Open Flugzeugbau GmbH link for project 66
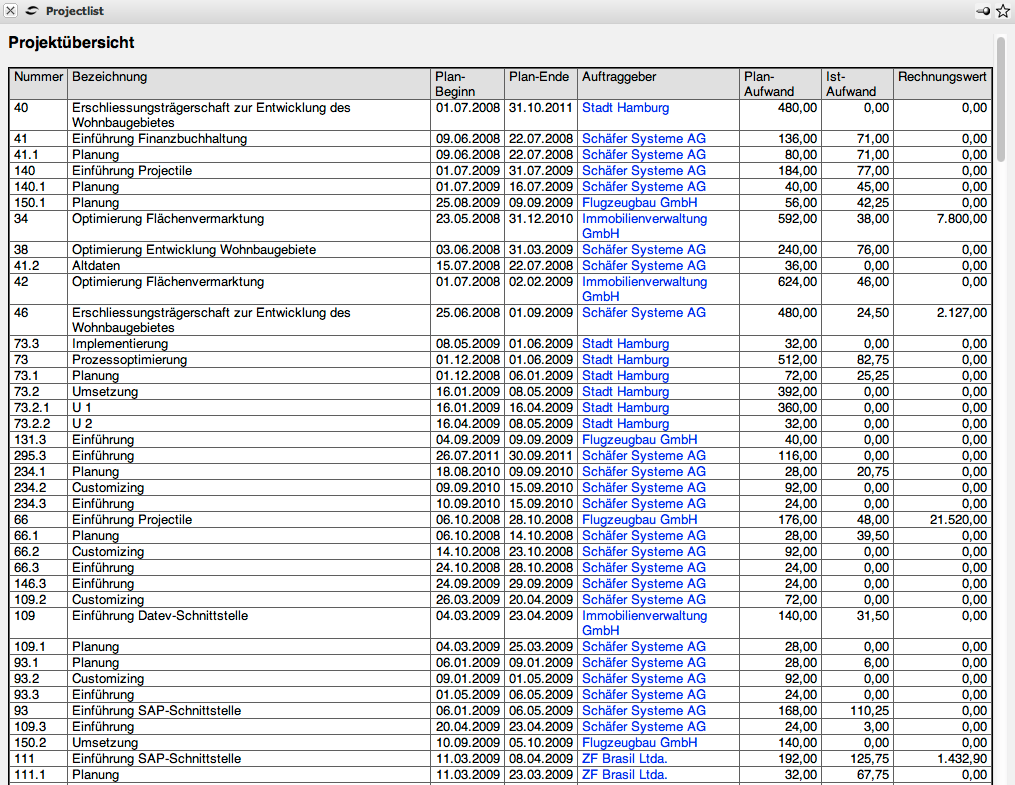Screen dimensions: 1015x785 639,520
